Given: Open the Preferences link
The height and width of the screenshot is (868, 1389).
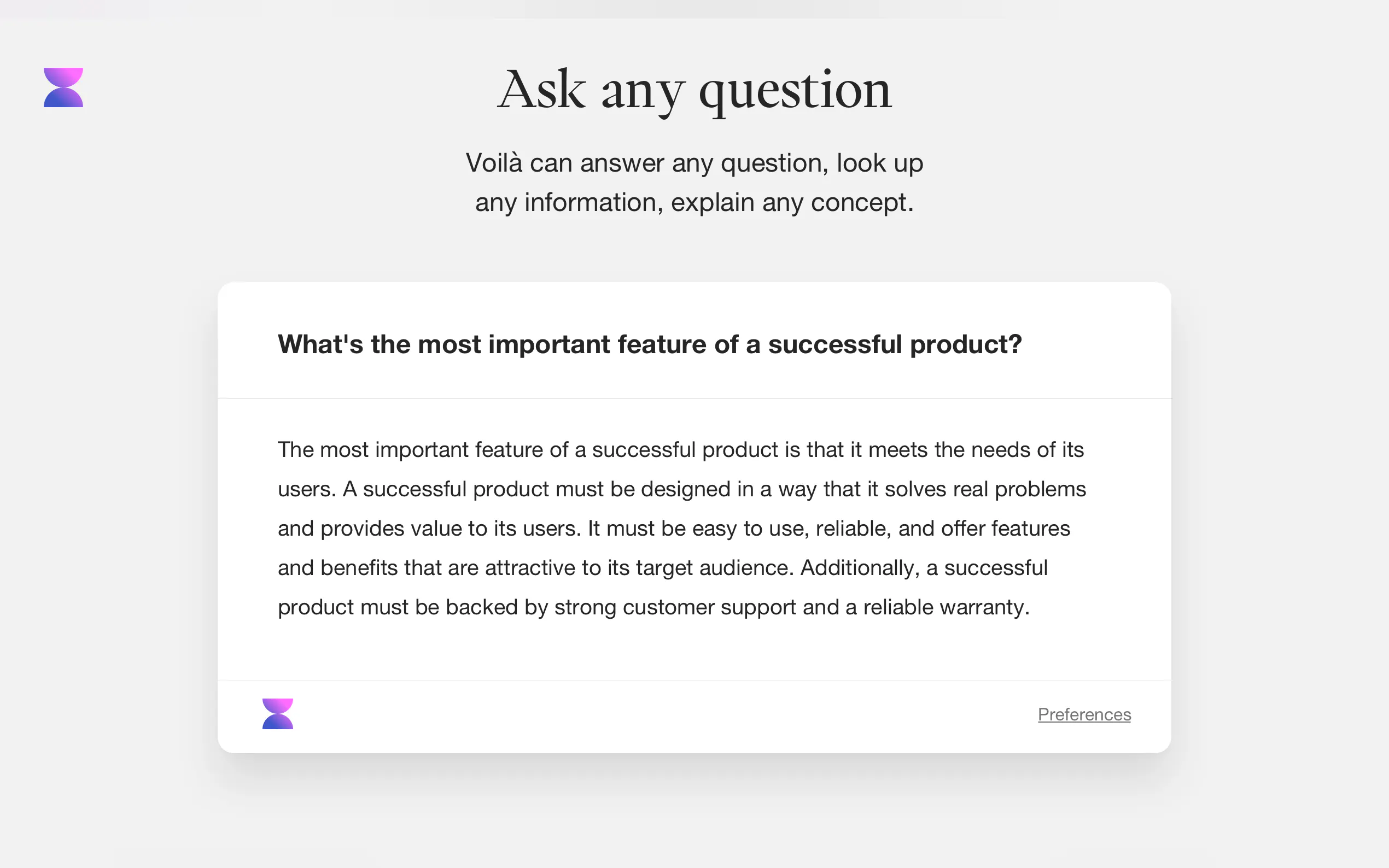Looking at the screenshot, I should coord(1084,714).
